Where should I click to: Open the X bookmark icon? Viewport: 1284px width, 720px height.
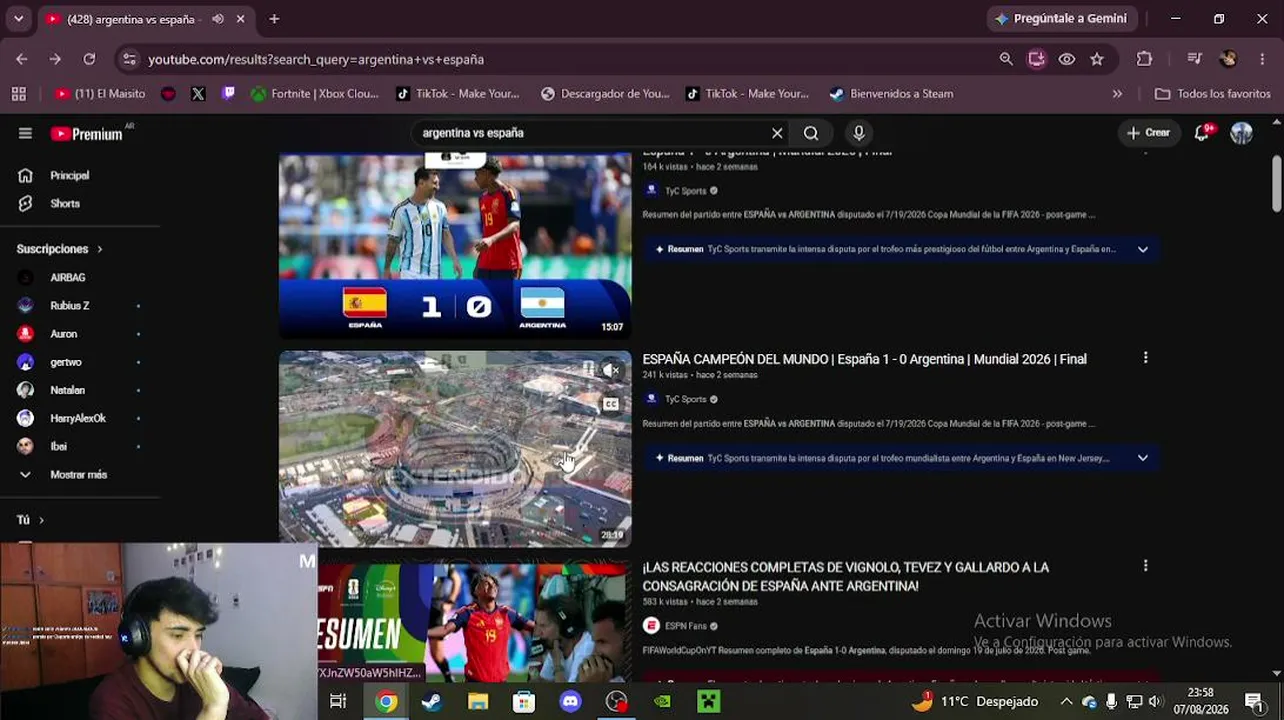pos(198,94)
